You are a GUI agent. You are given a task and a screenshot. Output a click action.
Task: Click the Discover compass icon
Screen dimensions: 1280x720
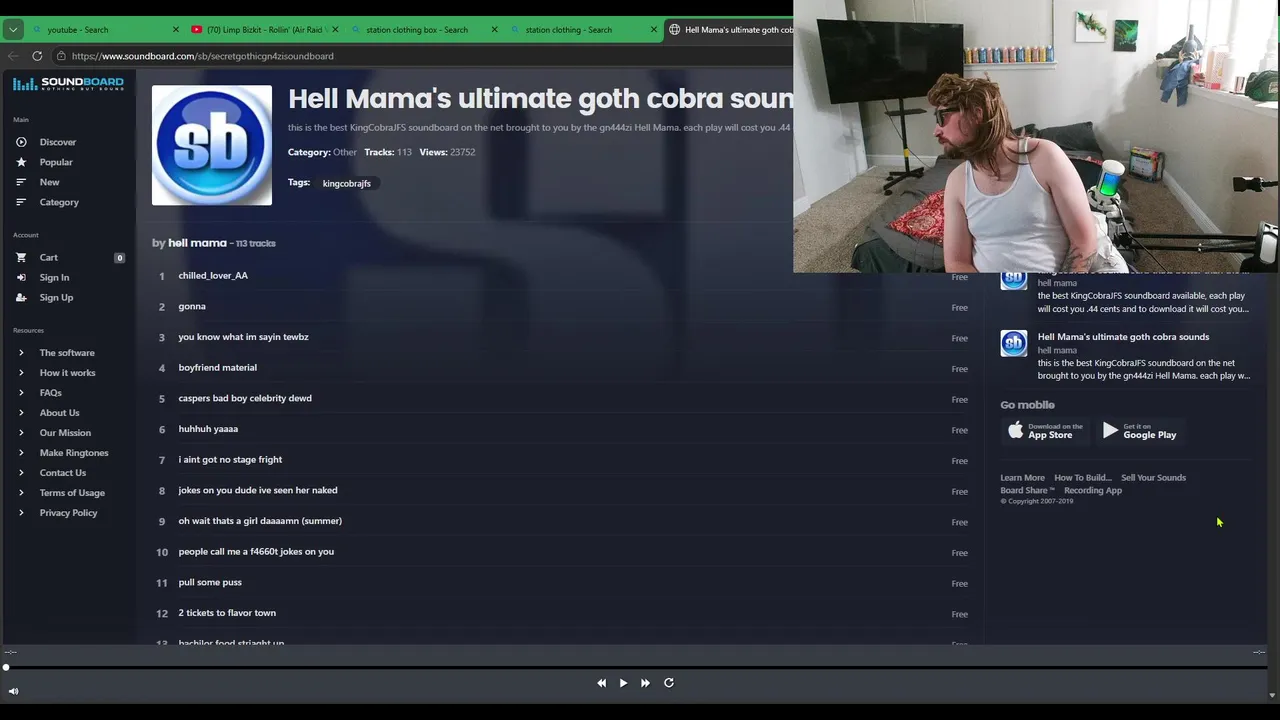click(21, 142)
